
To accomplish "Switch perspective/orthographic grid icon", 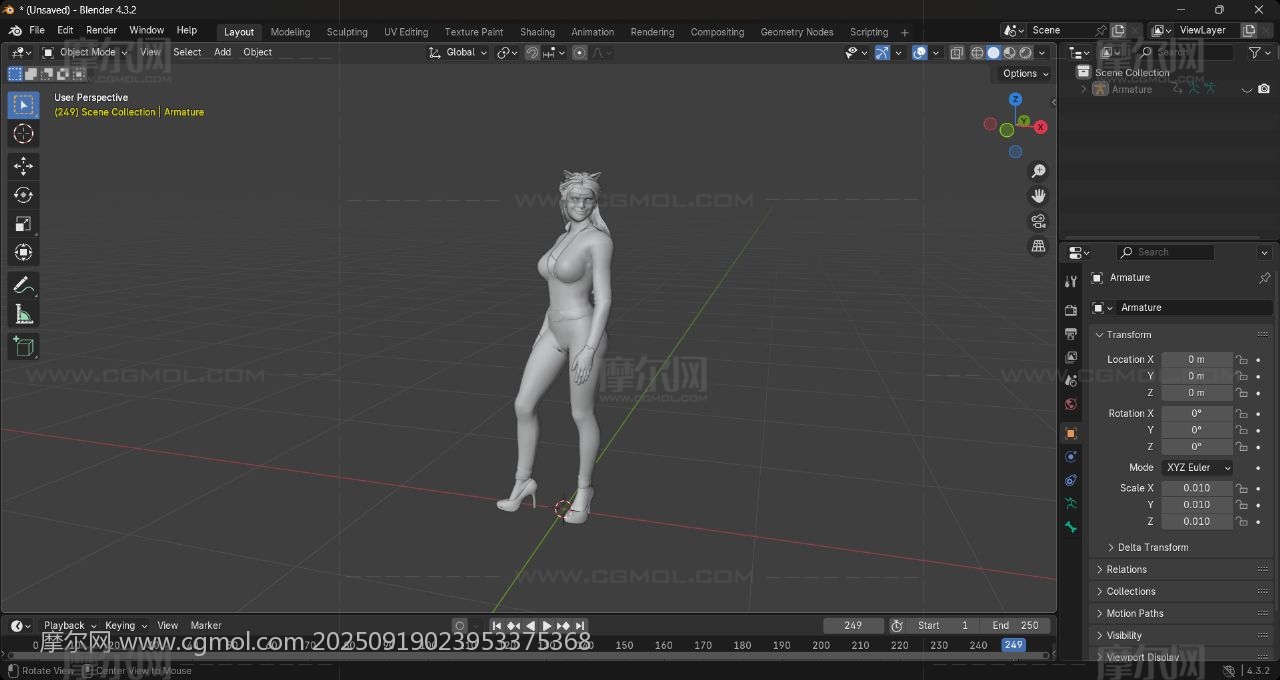I will click(x=1038, y=246).
